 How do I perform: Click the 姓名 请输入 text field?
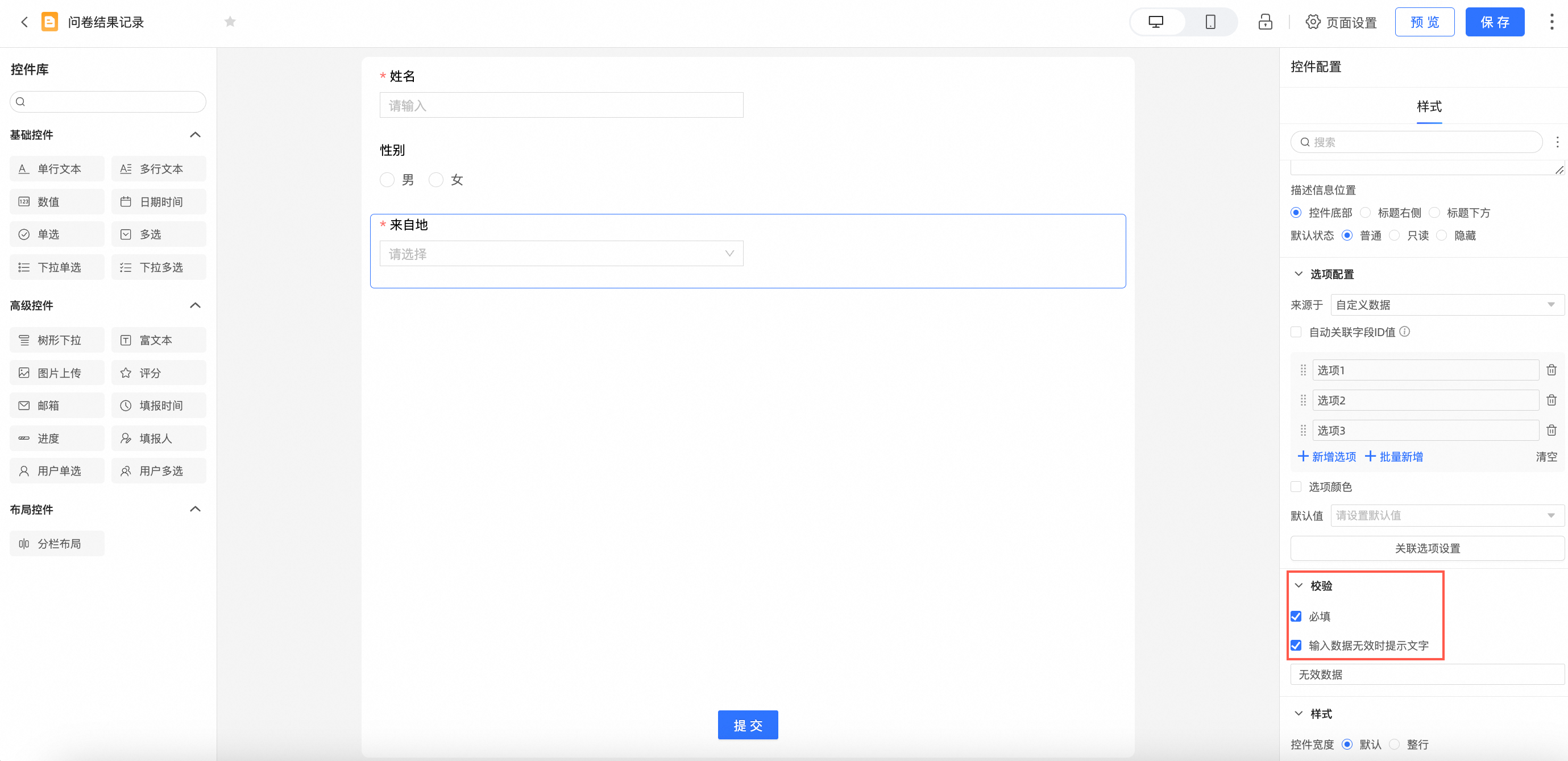(x=561, y=105)
